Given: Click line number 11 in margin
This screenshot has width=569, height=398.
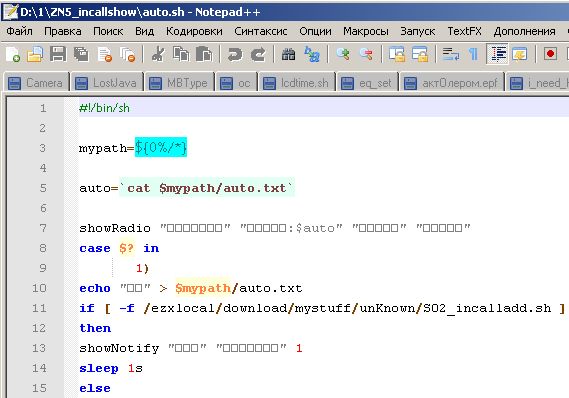Looking at the screenshot, I should [x=39, y=308].
